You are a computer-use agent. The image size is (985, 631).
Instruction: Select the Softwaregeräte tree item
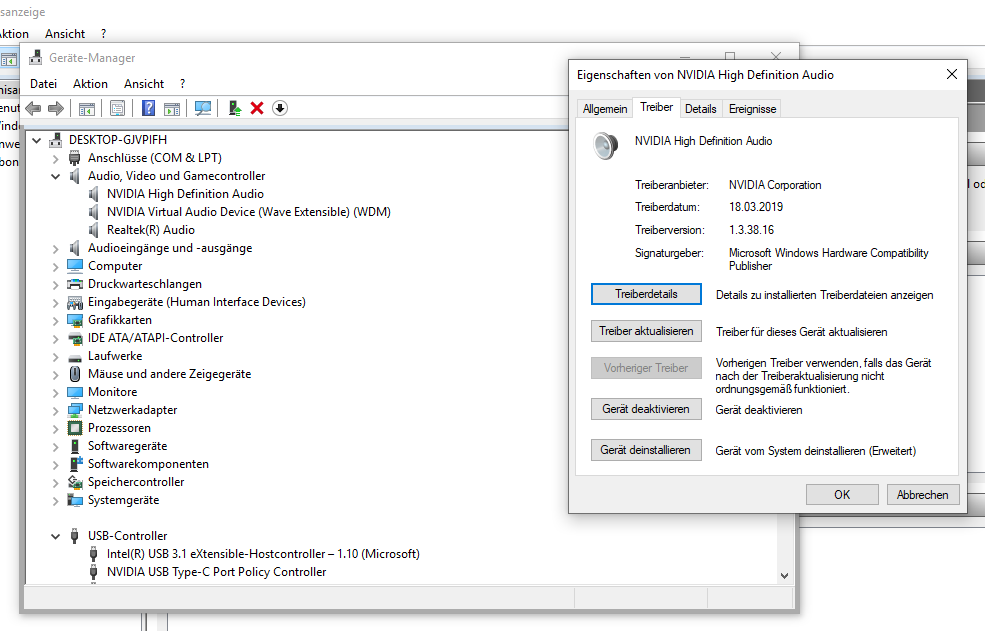[128, 446]
